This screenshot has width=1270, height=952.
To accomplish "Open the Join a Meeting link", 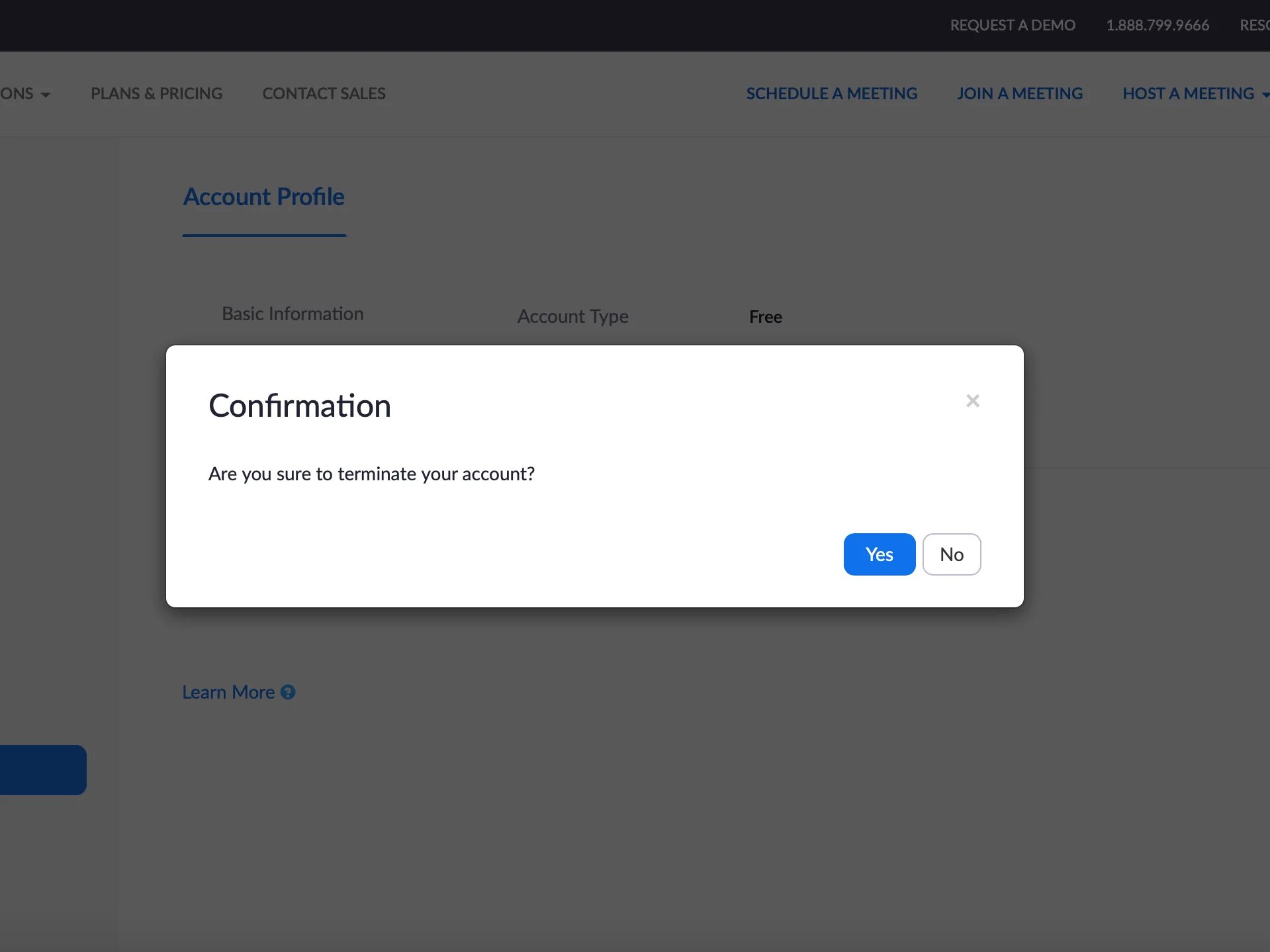I will coord(1020,93).
